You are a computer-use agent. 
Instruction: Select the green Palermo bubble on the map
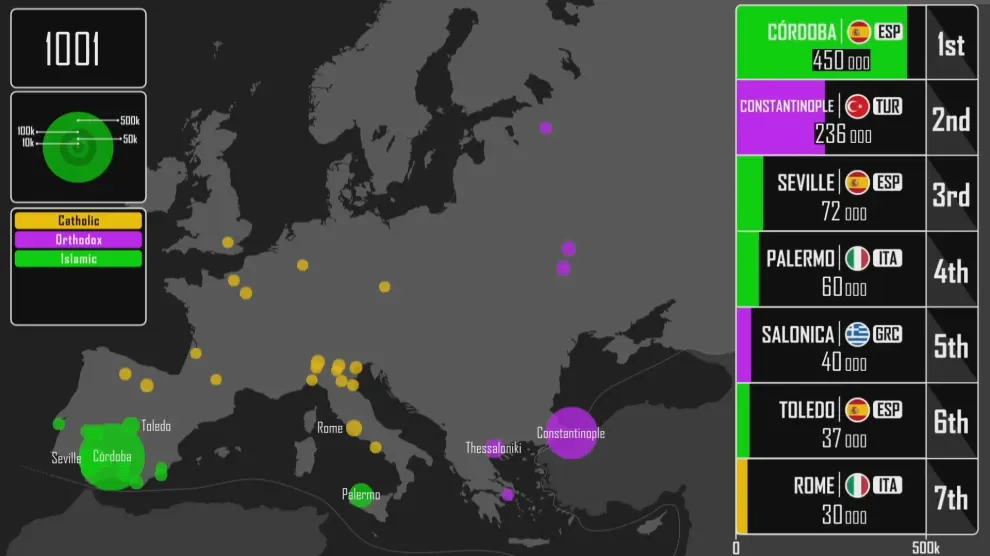pyautogui.click(x=361, y=494)
